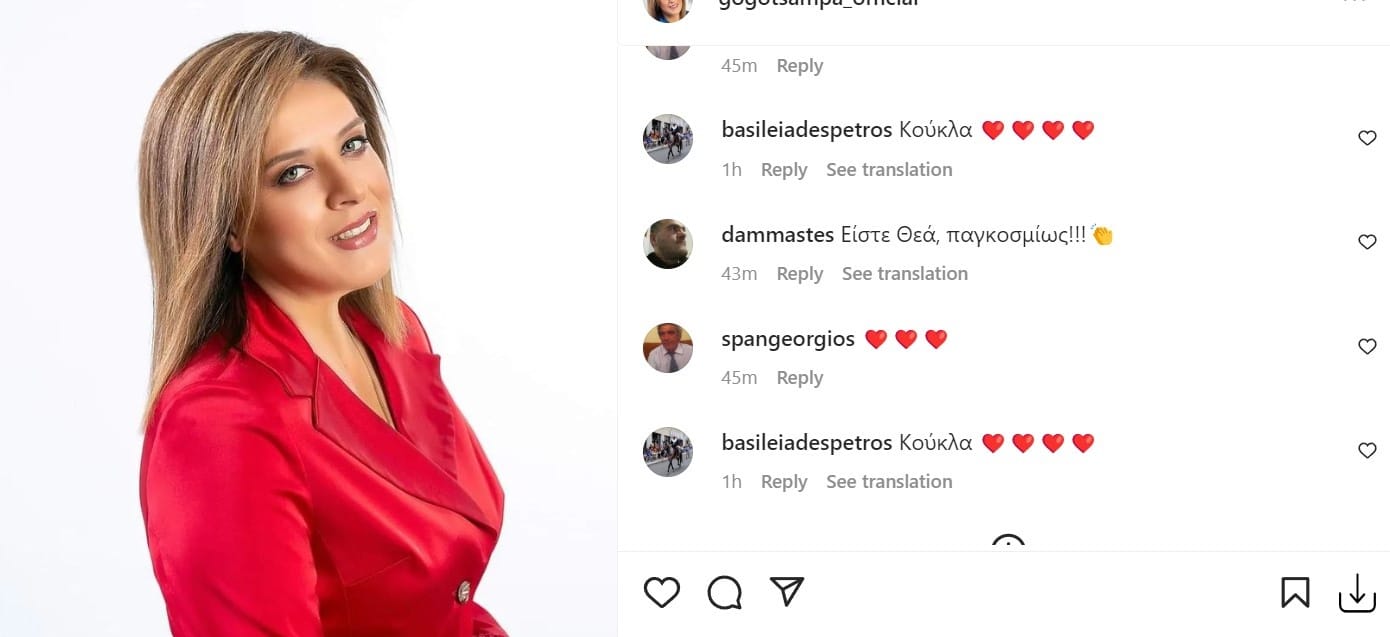
Task: View the woman in red photo
Action: (x=309, y=318)
